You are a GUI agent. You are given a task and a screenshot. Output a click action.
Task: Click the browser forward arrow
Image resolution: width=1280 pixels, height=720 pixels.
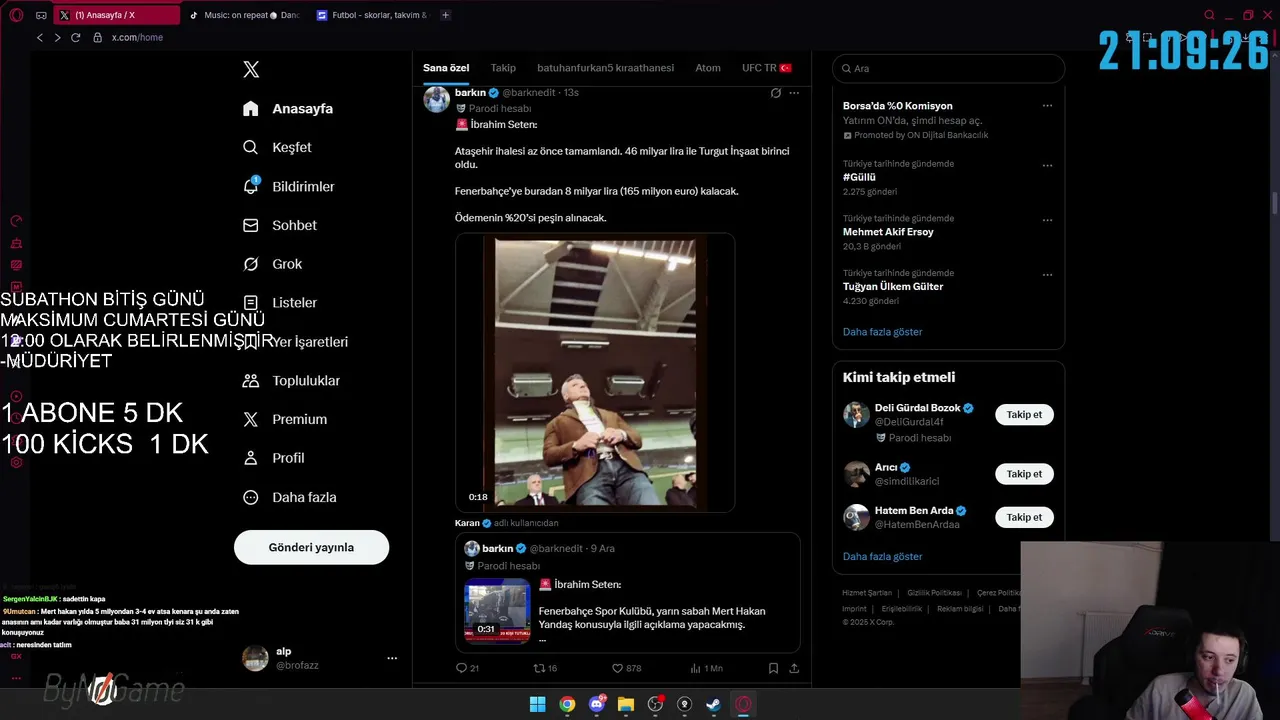(x=57, y=37)
